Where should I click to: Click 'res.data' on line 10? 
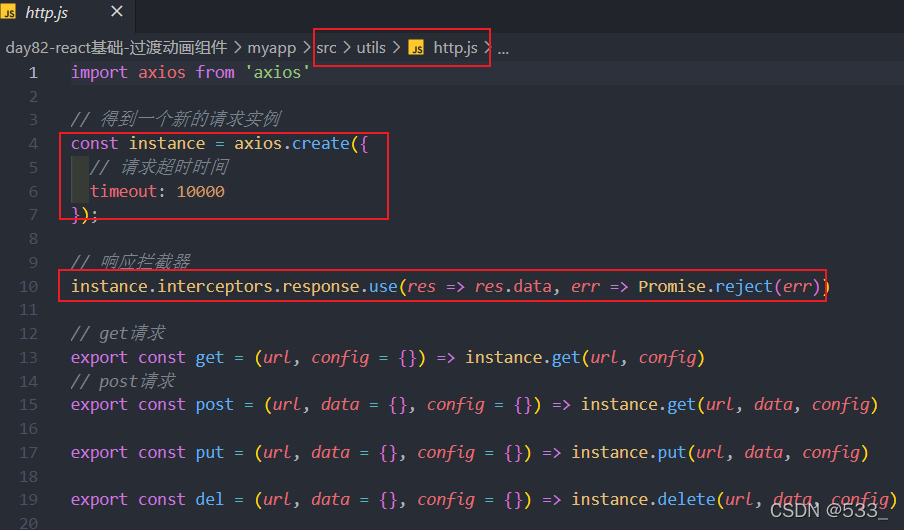tap(513, 287)
